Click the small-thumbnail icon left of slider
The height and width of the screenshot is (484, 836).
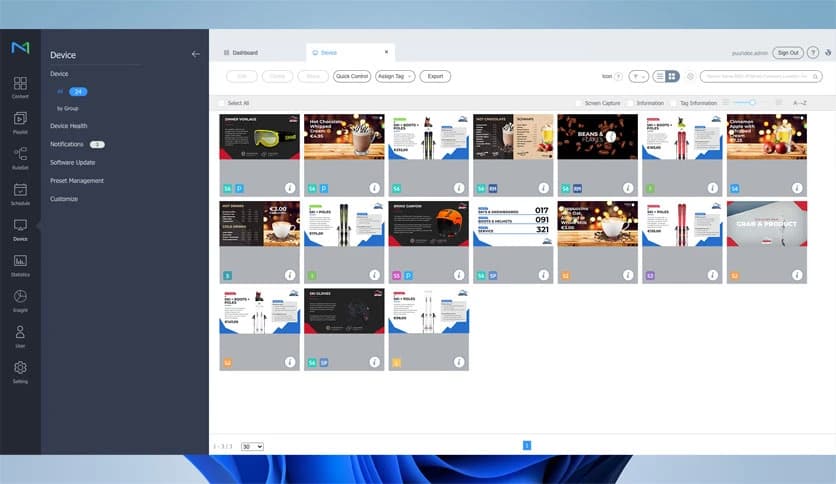(726, 102)
